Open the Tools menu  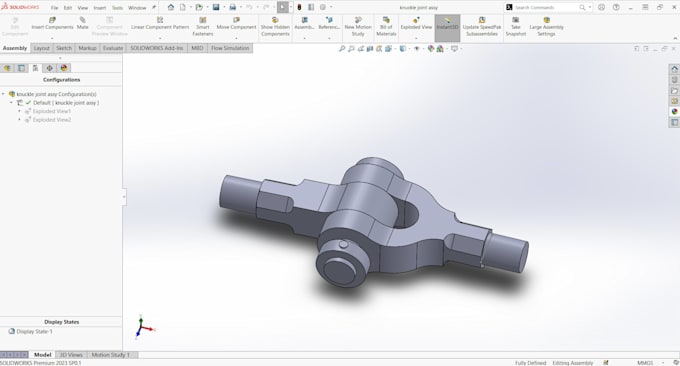tap(117, 8)
